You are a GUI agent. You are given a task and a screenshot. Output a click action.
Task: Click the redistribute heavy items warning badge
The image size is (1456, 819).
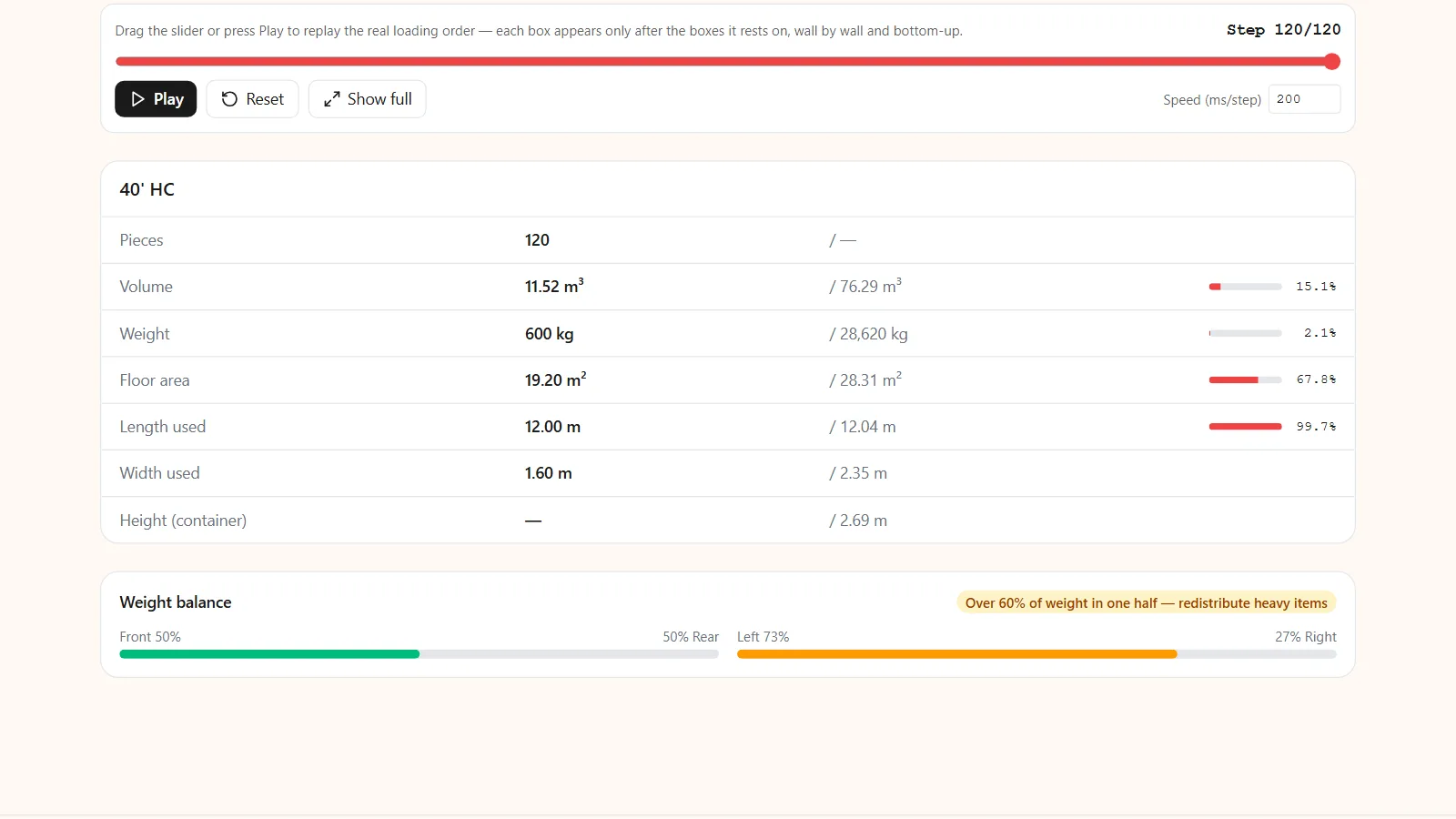click(1146, 603)
